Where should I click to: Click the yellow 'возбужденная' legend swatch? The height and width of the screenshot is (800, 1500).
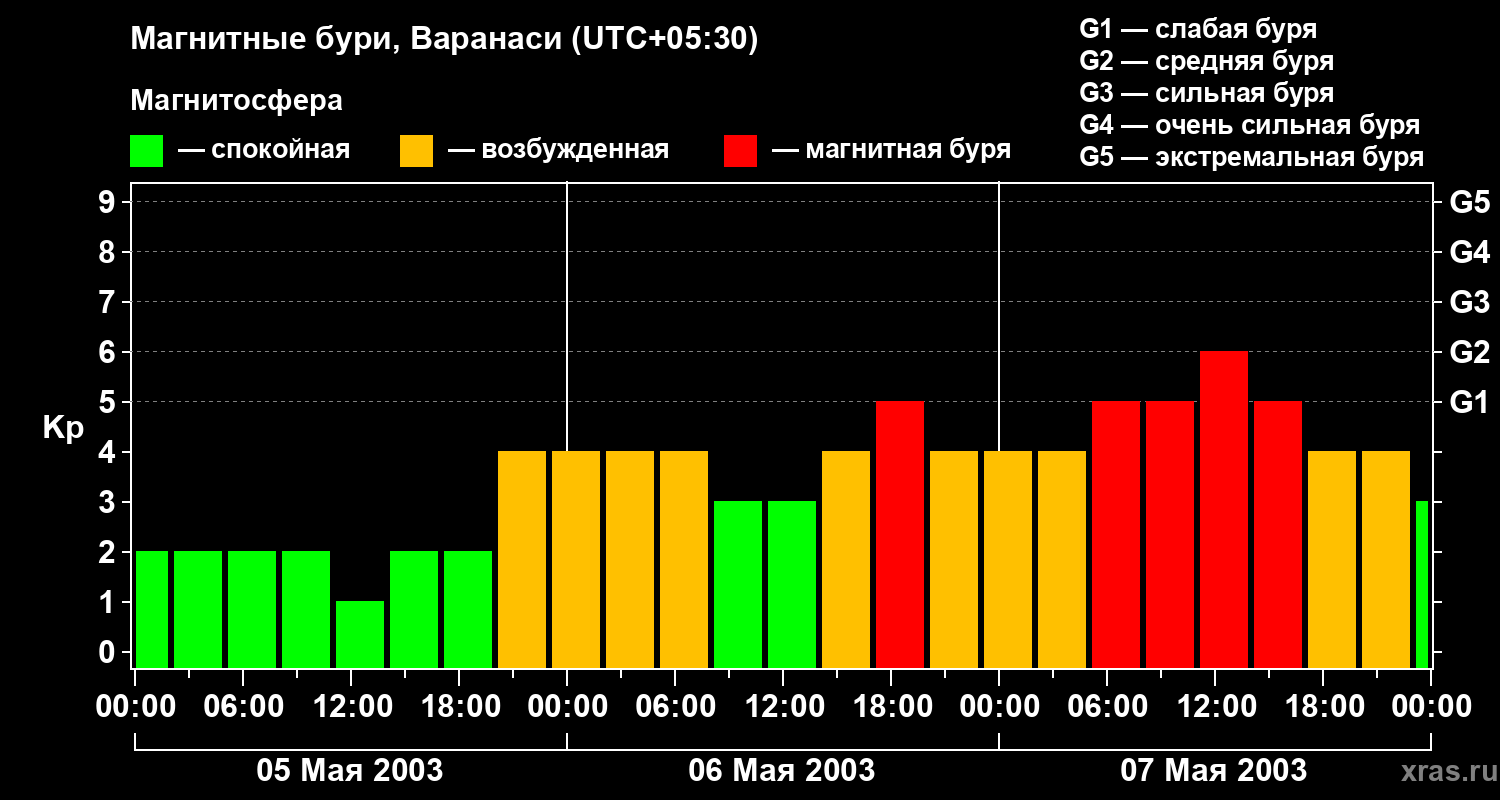point(416,151)
